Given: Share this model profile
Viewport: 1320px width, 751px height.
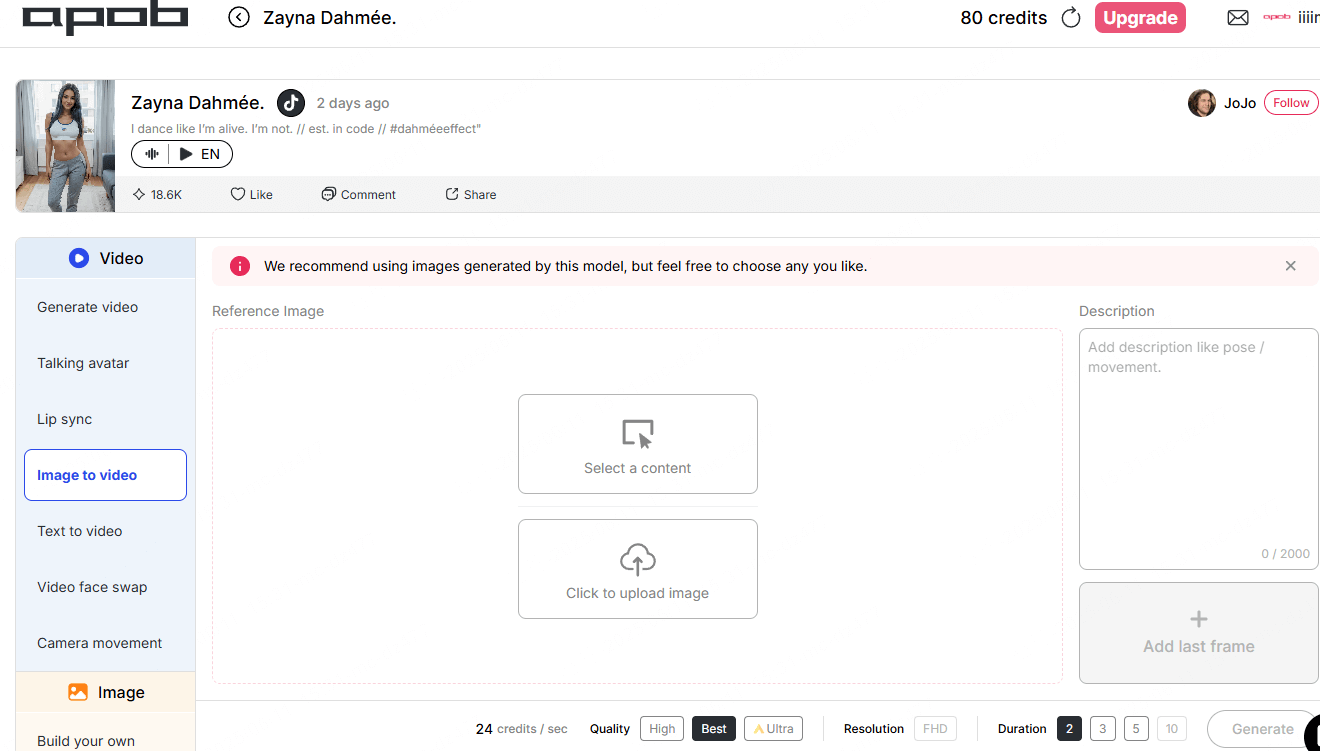Looking at the screenshot, I should (x=471, y=194).
